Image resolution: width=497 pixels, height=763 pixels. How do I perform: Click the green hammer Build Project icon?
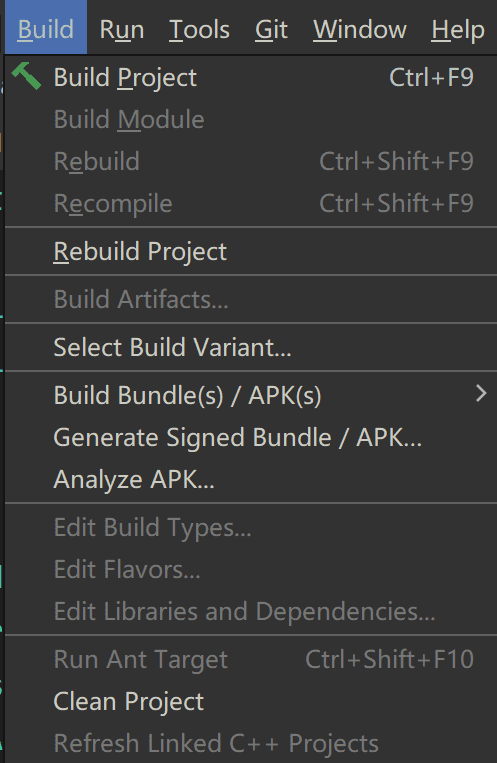click(26, 76)
